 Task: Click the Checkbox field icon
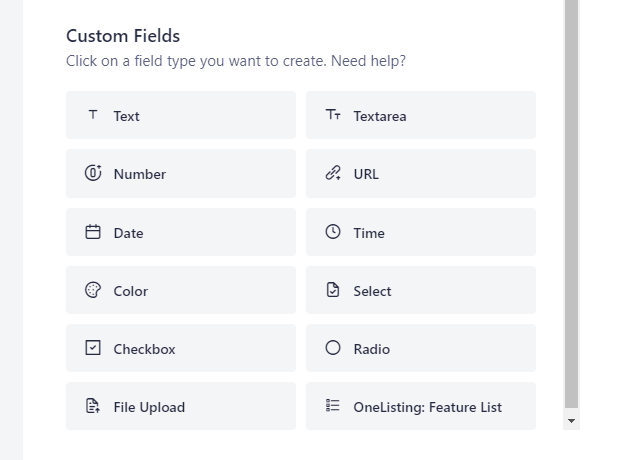[x=93, y=348]
